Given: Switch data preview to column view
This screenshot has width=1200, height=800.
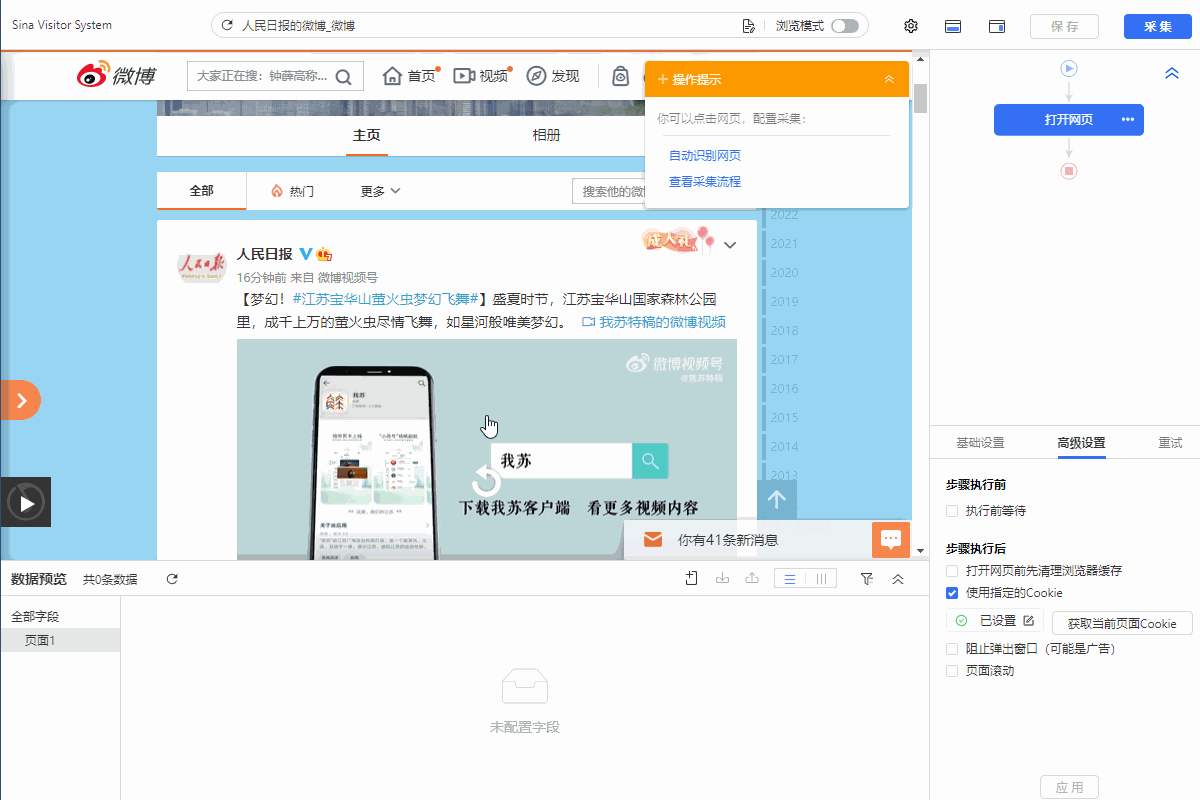Looking at the screenshot, I should [x=821, y=579].
